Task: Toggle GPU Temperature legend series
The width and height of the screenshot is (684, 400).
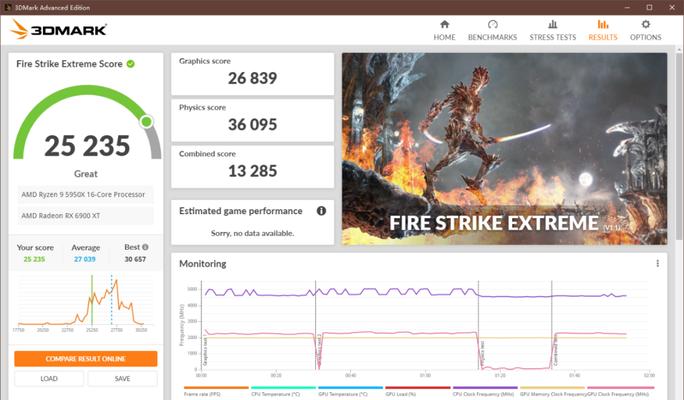Action: click(350, 391)
